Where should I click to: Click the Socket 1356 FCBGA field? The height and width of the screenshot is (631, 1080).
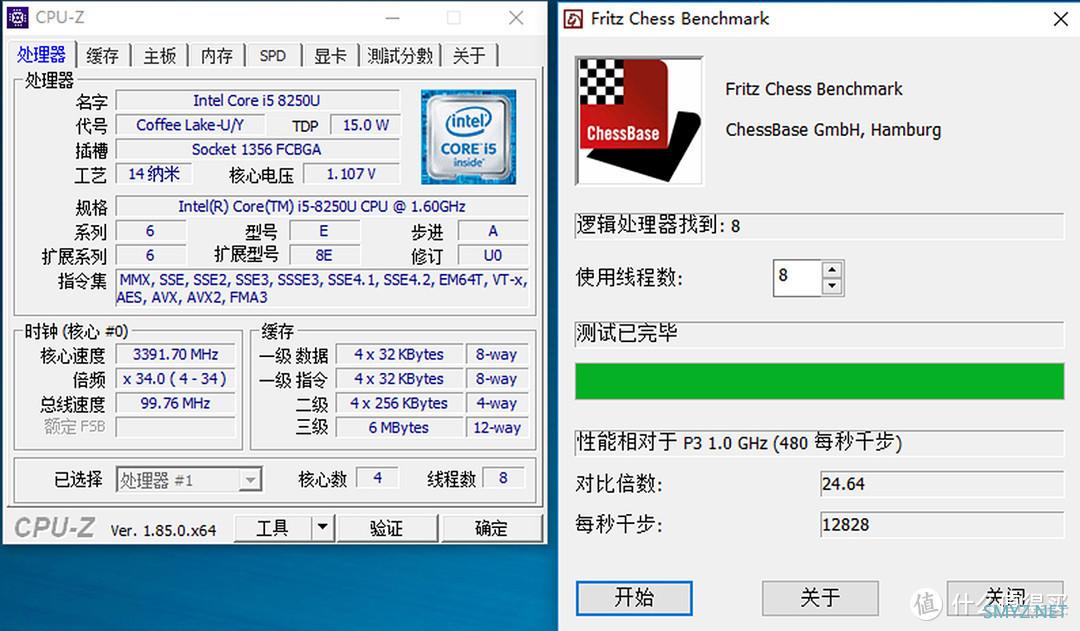258,149
